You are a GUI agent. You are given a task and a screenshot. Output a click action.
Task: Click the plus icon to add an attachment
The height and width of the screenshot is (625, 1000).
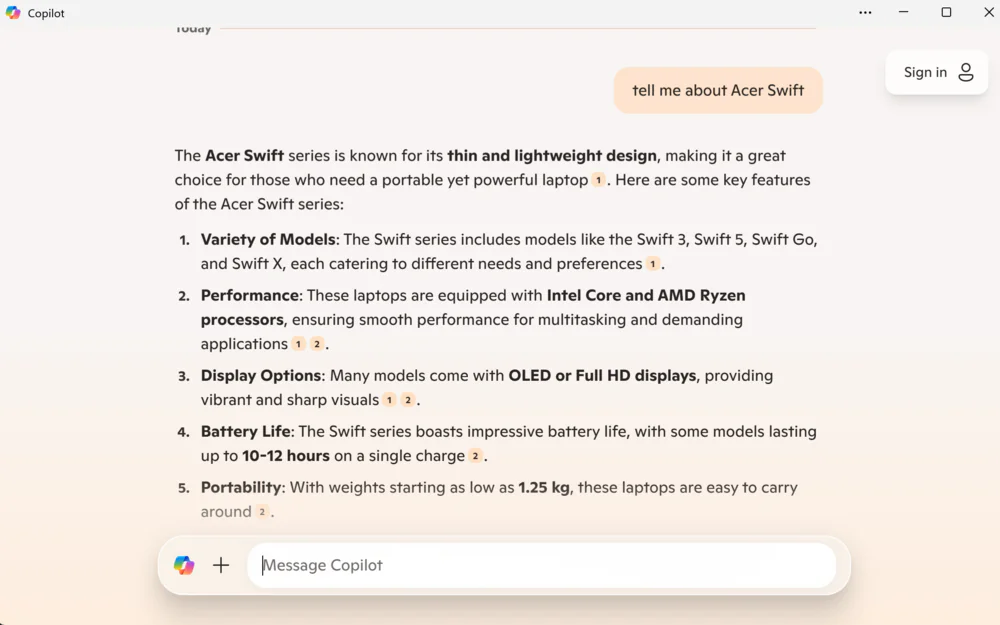tap(221, 565)
